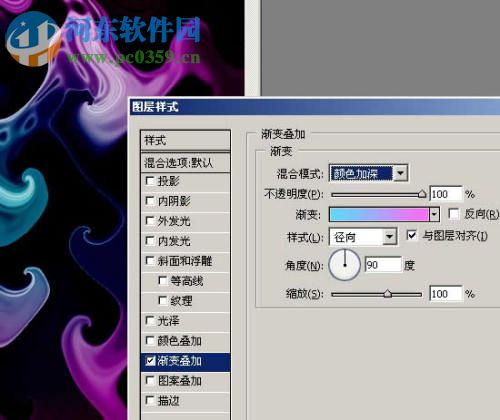Viewport: 500px width, 420px height.
Task: Toggle the 外发光 checkbox
Action: [x=150, y=221]
